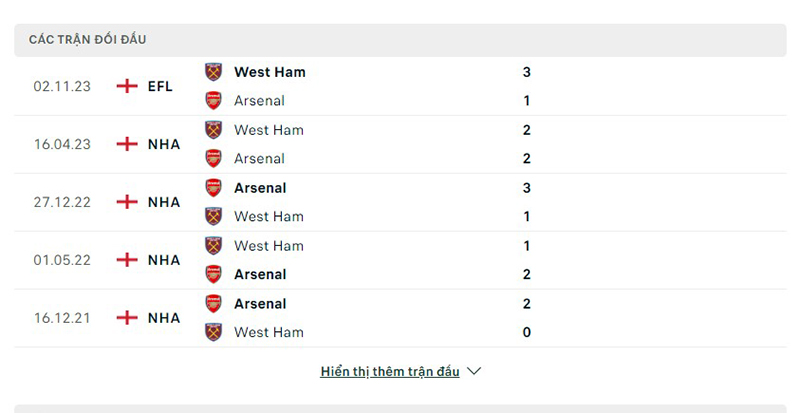
Task: Click West Ham crest in 16.04.23 match
Action: [x=213, y=130]
